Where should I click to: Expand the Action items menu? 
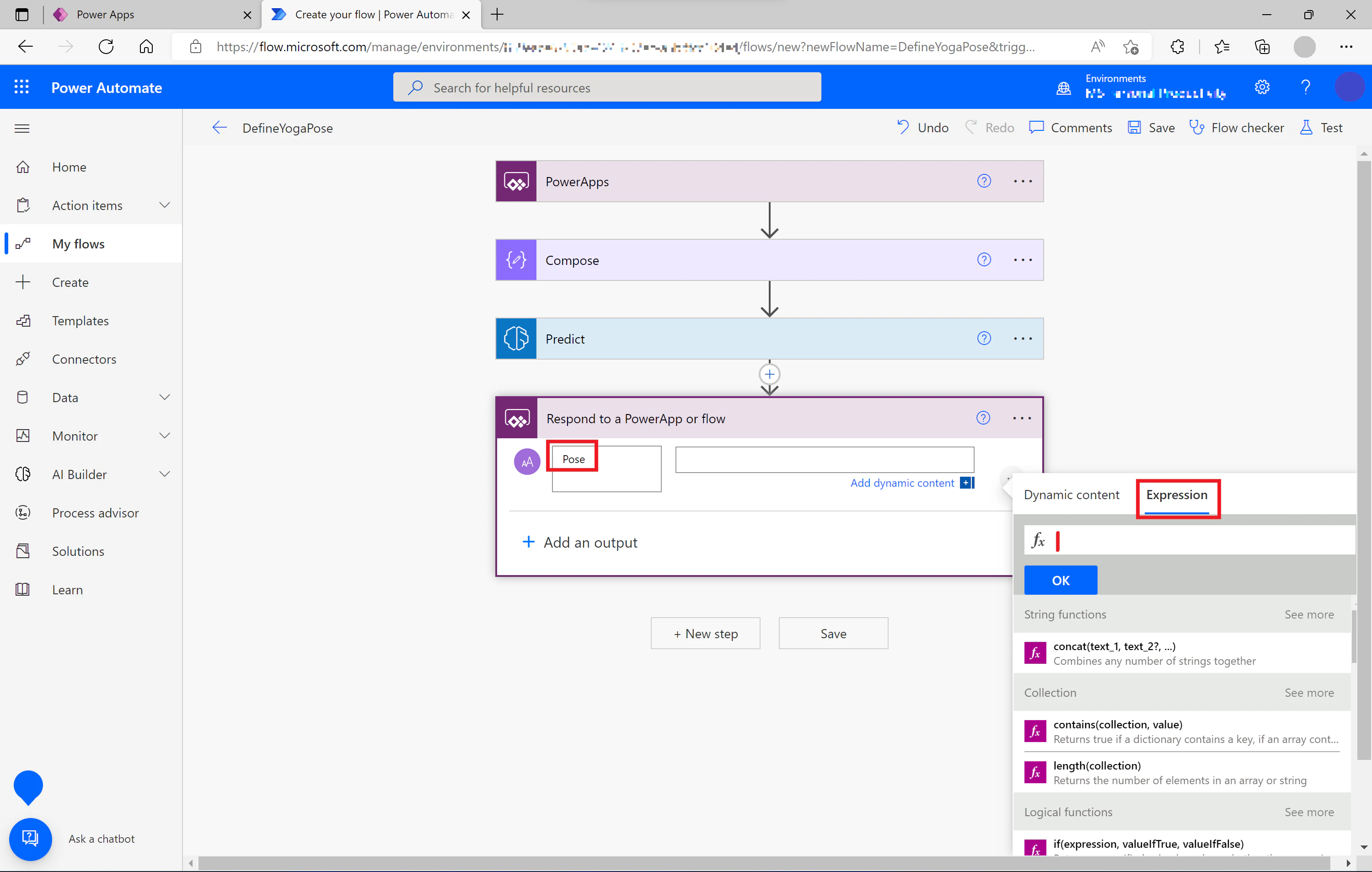click(165, 205)
